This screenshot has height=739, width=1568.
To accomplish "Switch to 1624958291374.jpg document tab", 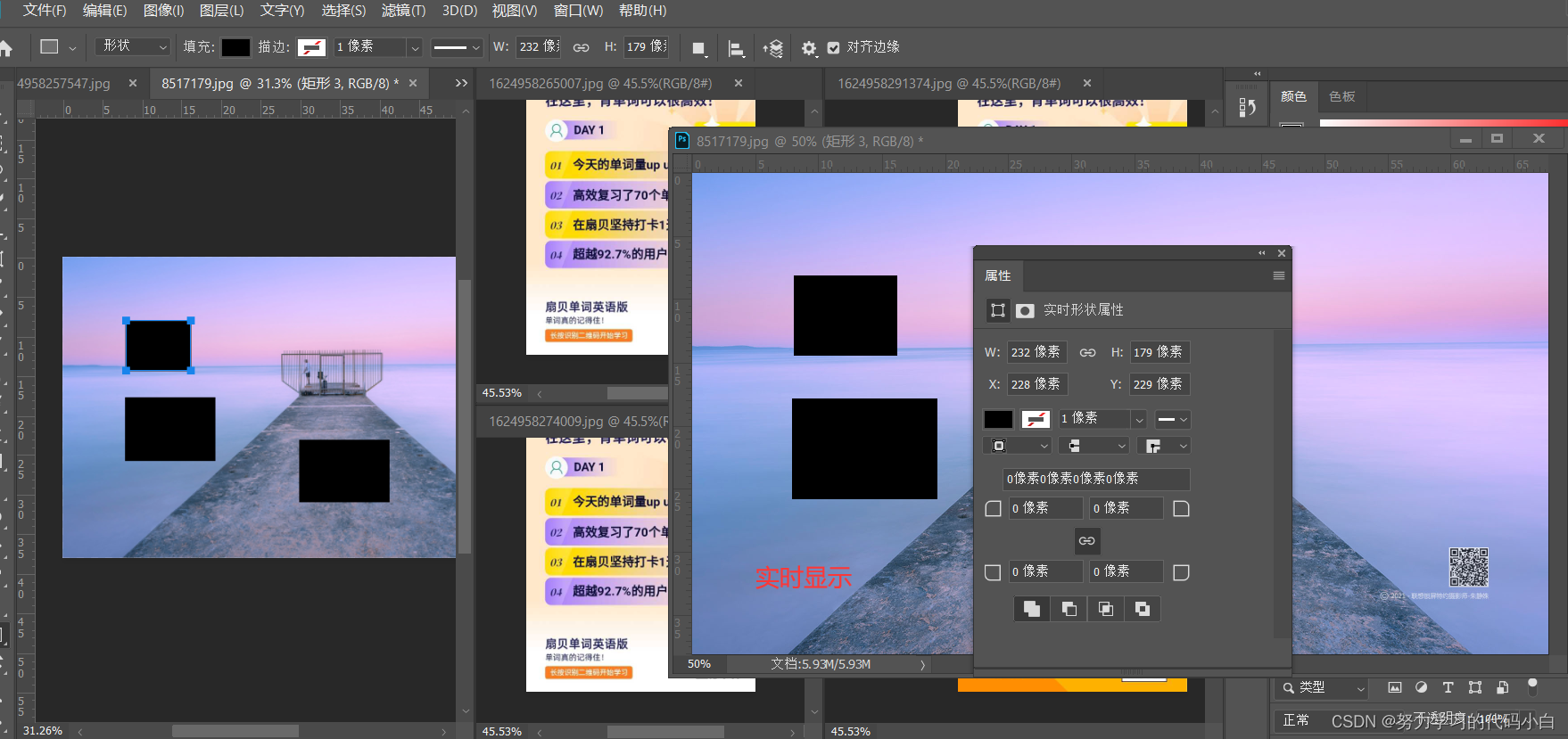I will click(x=949, y=83).
